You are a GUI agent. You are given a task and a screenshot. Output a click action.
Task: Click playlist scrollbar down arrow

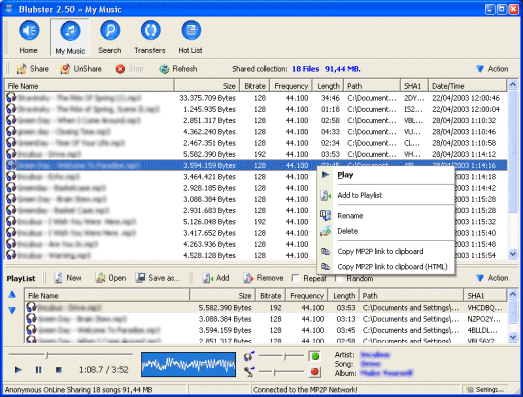513,338
